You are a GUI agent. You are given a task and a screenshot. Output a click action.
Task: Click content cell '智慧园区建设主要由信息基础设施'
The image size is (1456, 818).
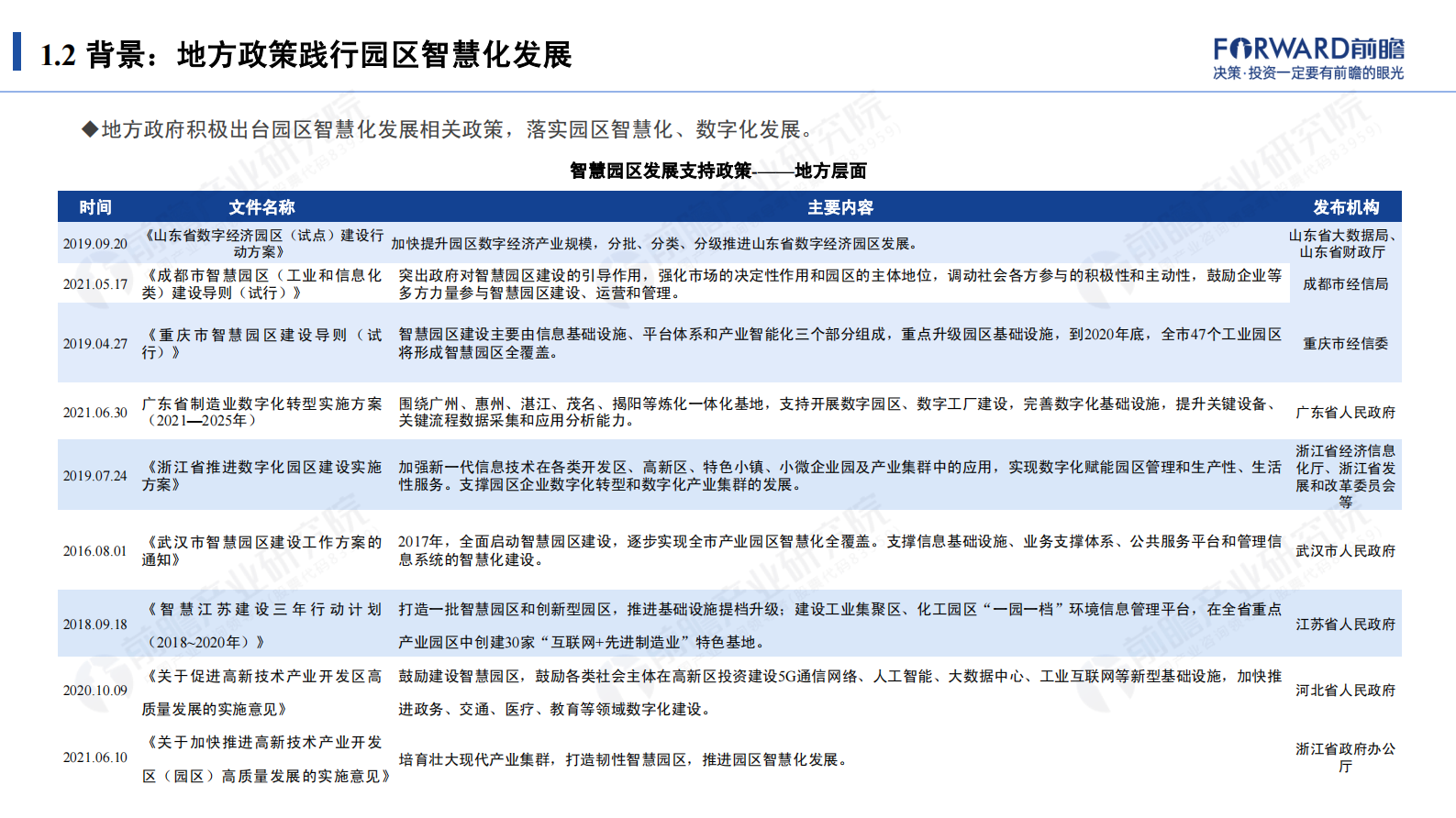click(840, 344)
